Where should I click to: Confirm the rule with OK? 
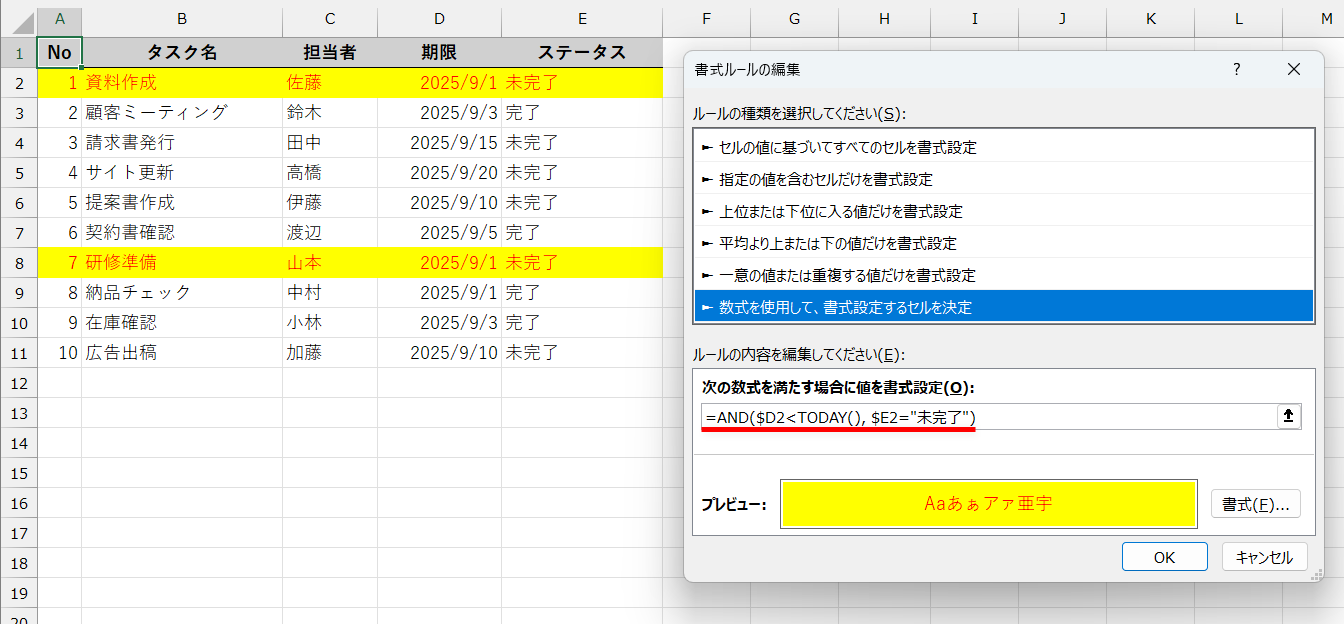(x=1164, y=556)
